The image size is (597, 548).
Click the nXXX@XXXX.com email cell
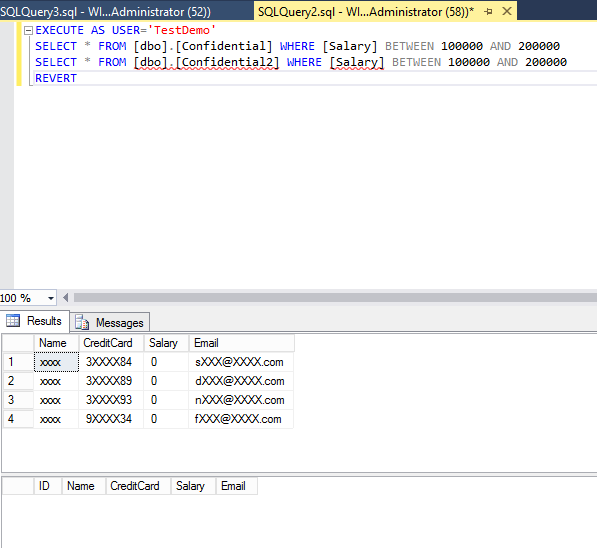point(241,400)
